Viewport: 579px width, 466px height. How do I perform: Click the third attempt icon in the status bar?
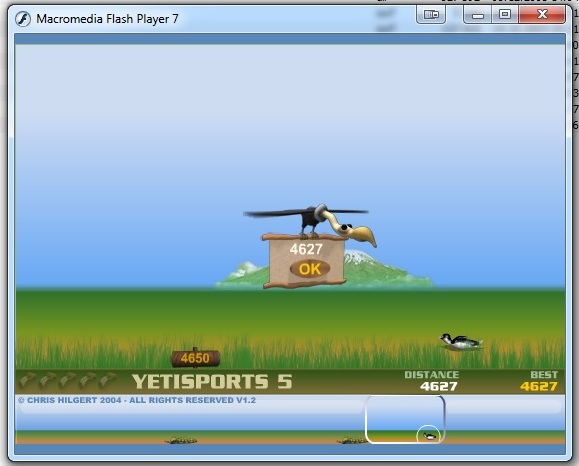tap(68, 380)
